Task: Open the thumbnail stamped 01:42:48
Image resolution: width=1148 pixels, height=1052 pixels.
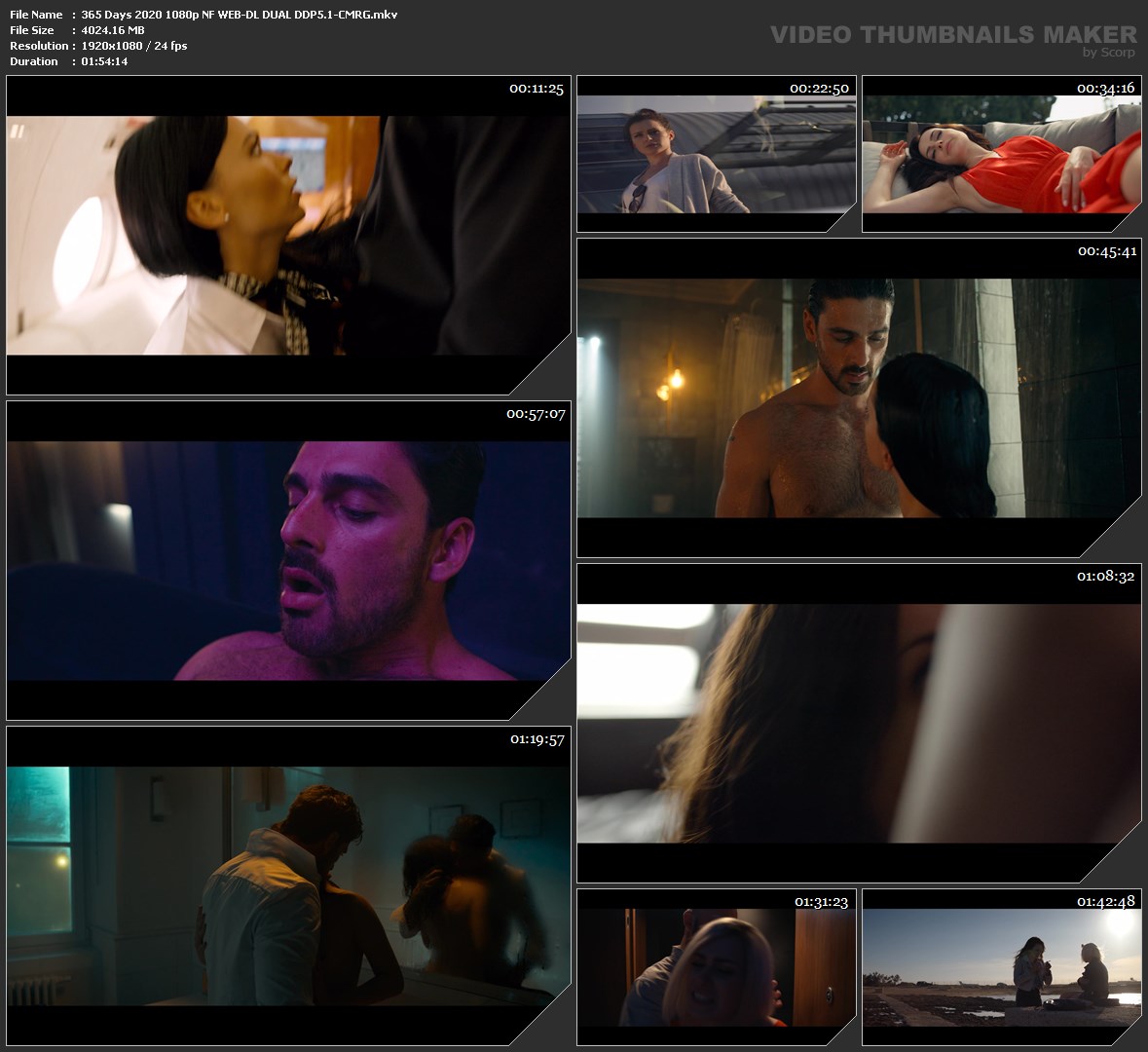Action: pyautogui.click(x=1002, y=967)
